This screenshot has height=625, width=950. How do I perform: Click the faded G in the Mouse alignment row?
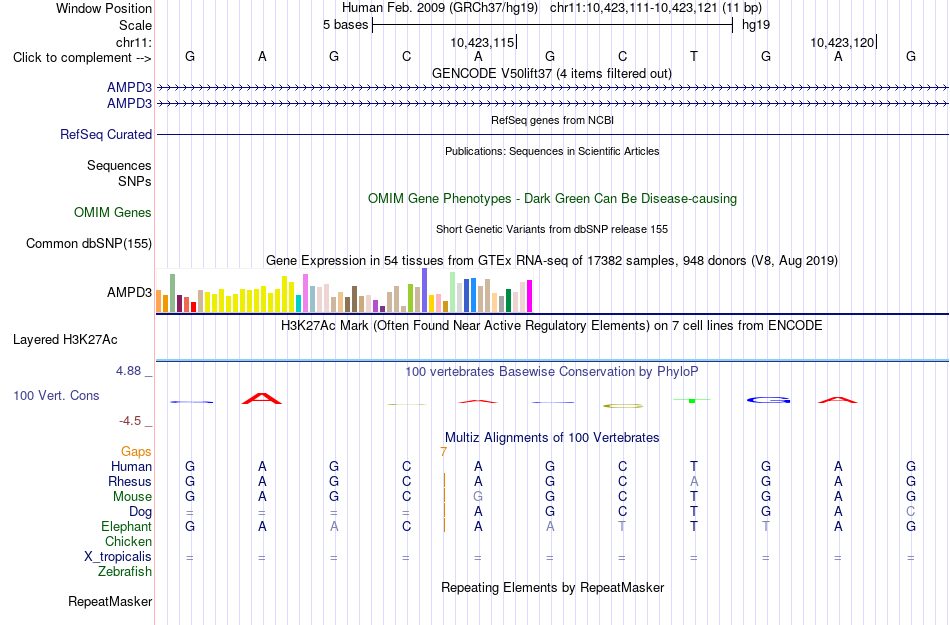coord(478,497)
